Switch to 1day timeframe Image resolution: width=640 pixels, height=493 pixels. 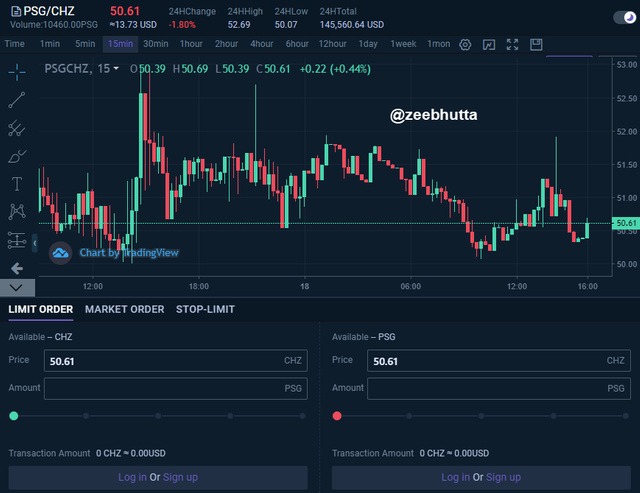tap(368, 44)
